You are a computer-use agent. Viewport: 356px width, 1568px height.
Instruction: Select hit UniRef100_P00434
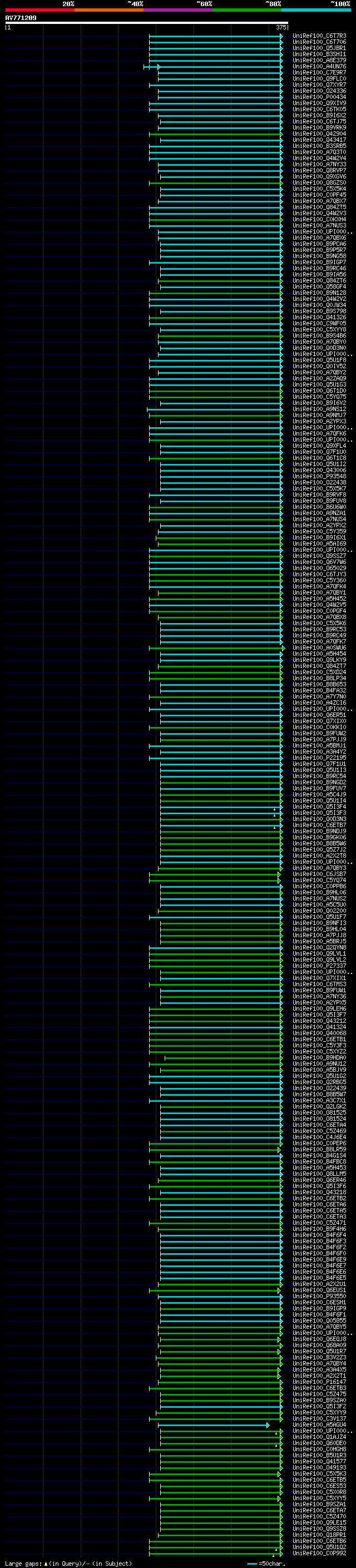point(319,97)
